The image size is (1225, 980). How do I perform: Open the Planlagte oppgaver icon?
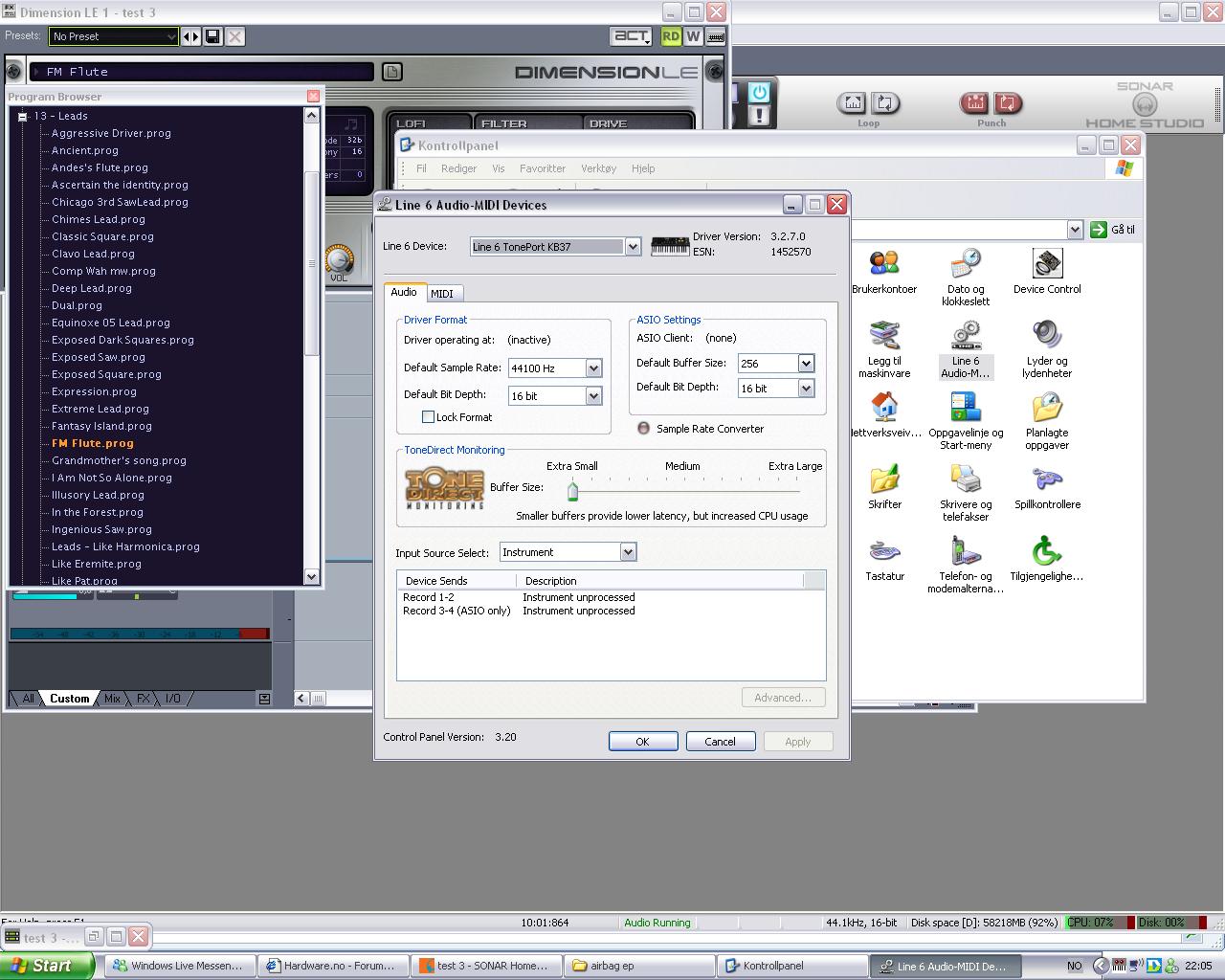click(1047, 421)
